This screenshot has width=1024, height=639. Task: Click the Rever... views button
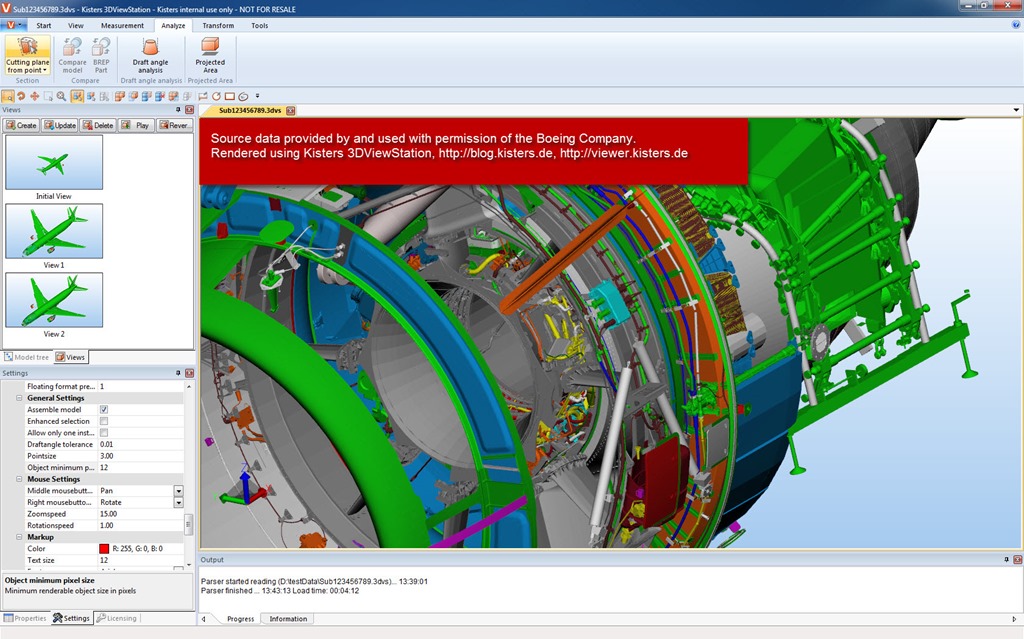pyautogui.click(x=174, y=125)
